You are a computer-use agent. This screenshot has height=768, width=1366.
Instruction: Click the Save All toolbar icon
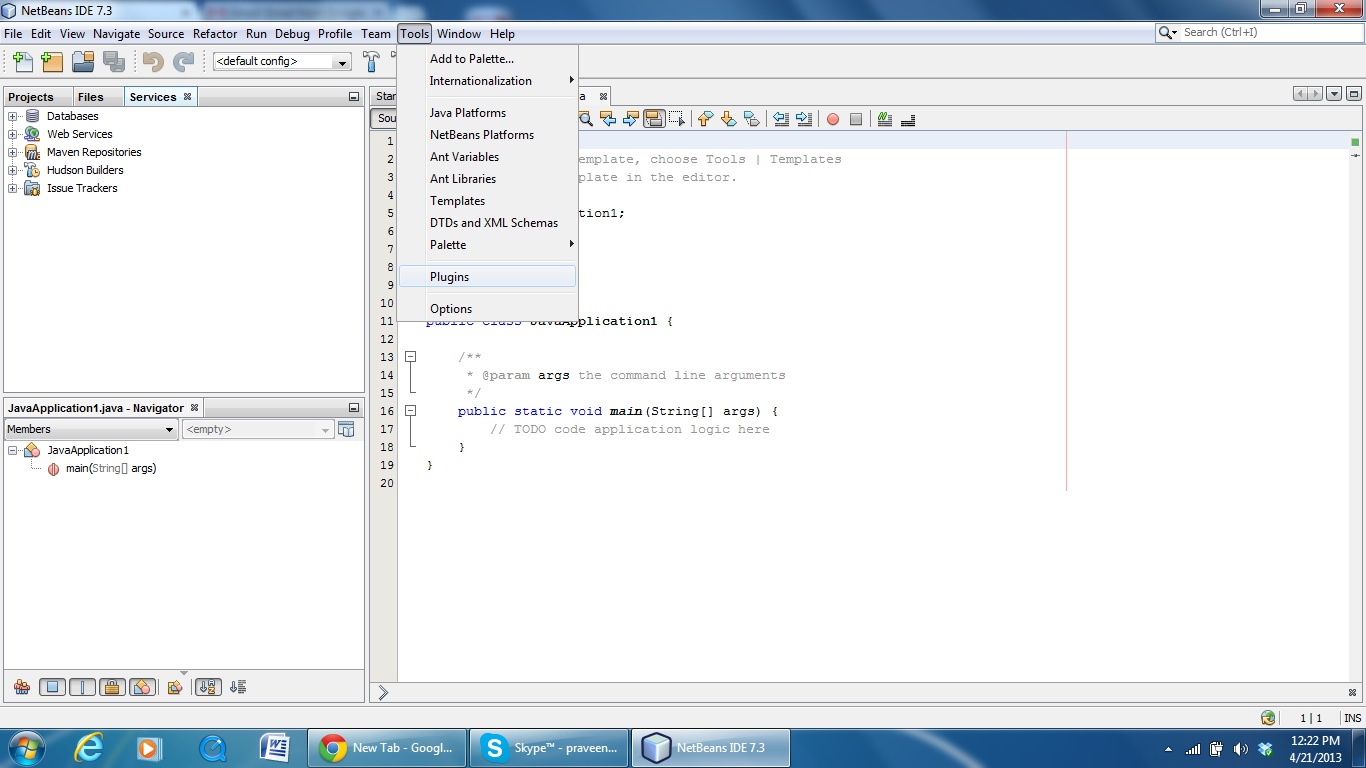(x=115, y=61)
